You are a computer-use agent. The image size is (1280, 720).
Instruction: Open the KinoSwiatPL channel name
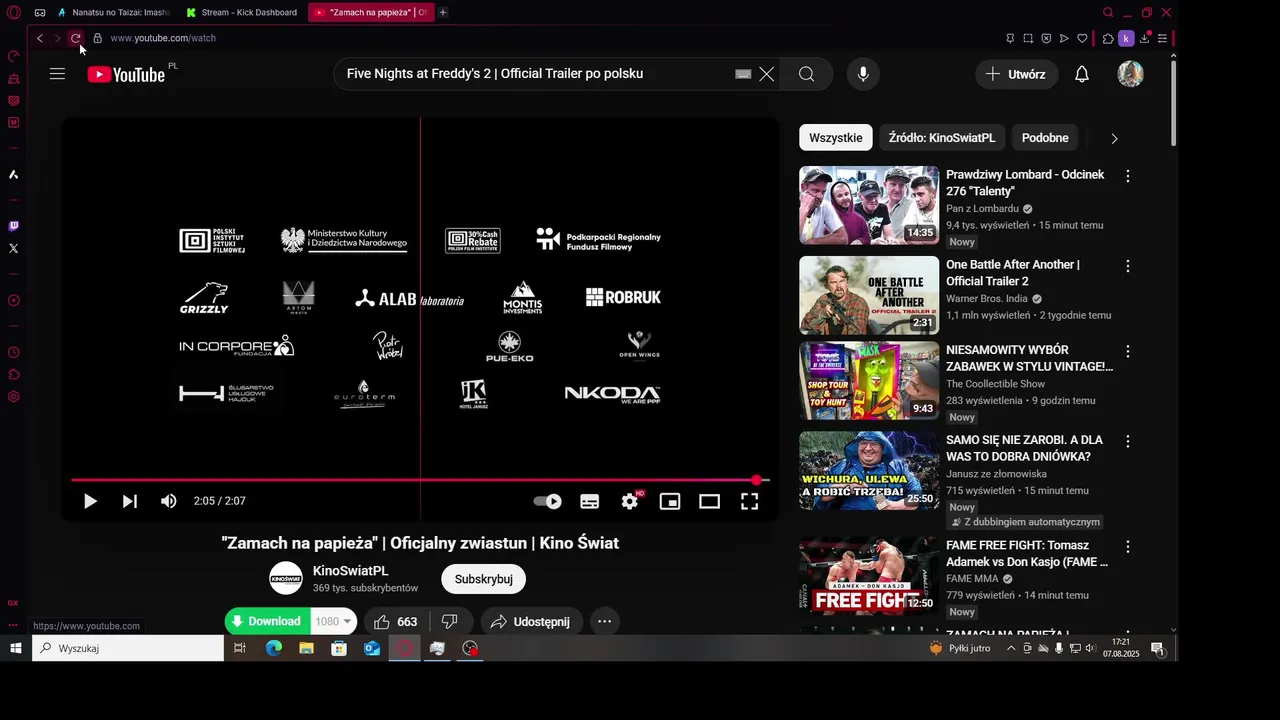pos(350,570)
